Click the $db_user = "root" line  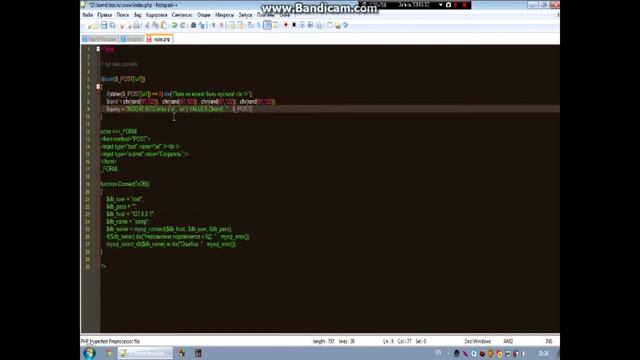coord(124,199)
